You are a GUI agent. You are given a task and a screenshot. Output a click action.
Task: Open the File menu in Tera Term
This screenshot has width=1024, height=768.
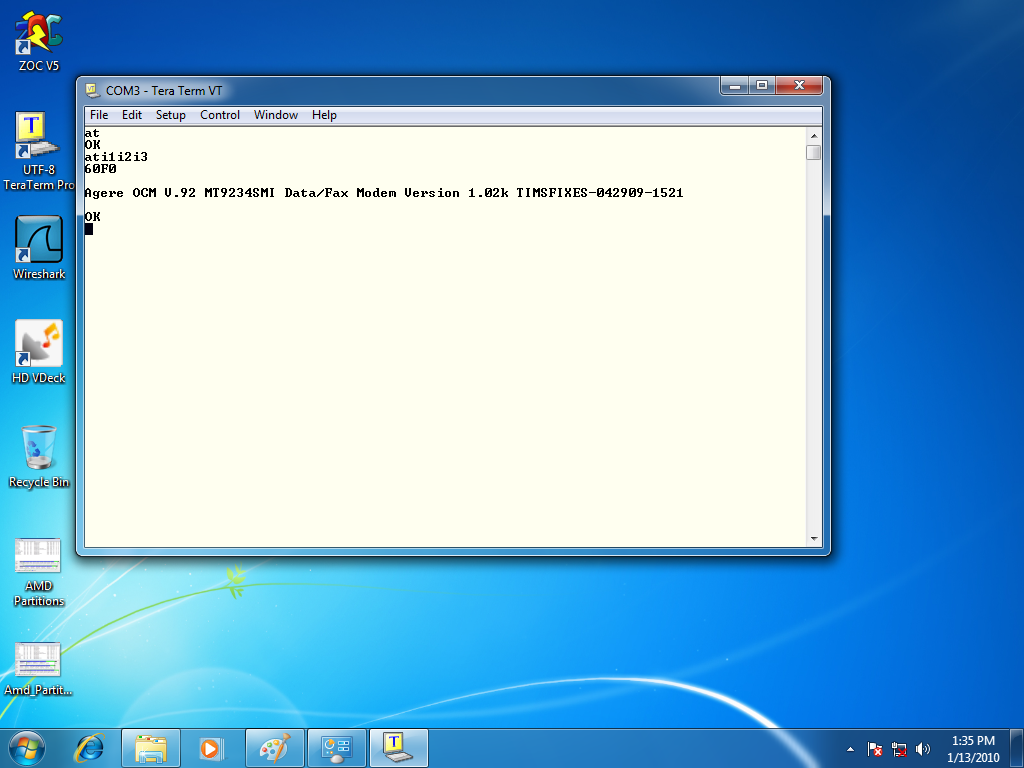point(99,115)
